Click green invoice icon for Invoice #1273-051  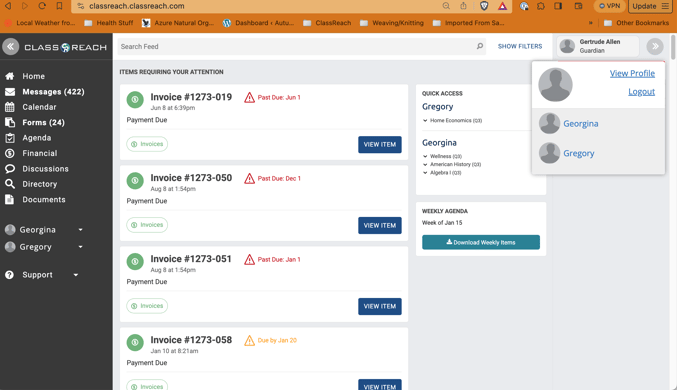click(135, 261)
